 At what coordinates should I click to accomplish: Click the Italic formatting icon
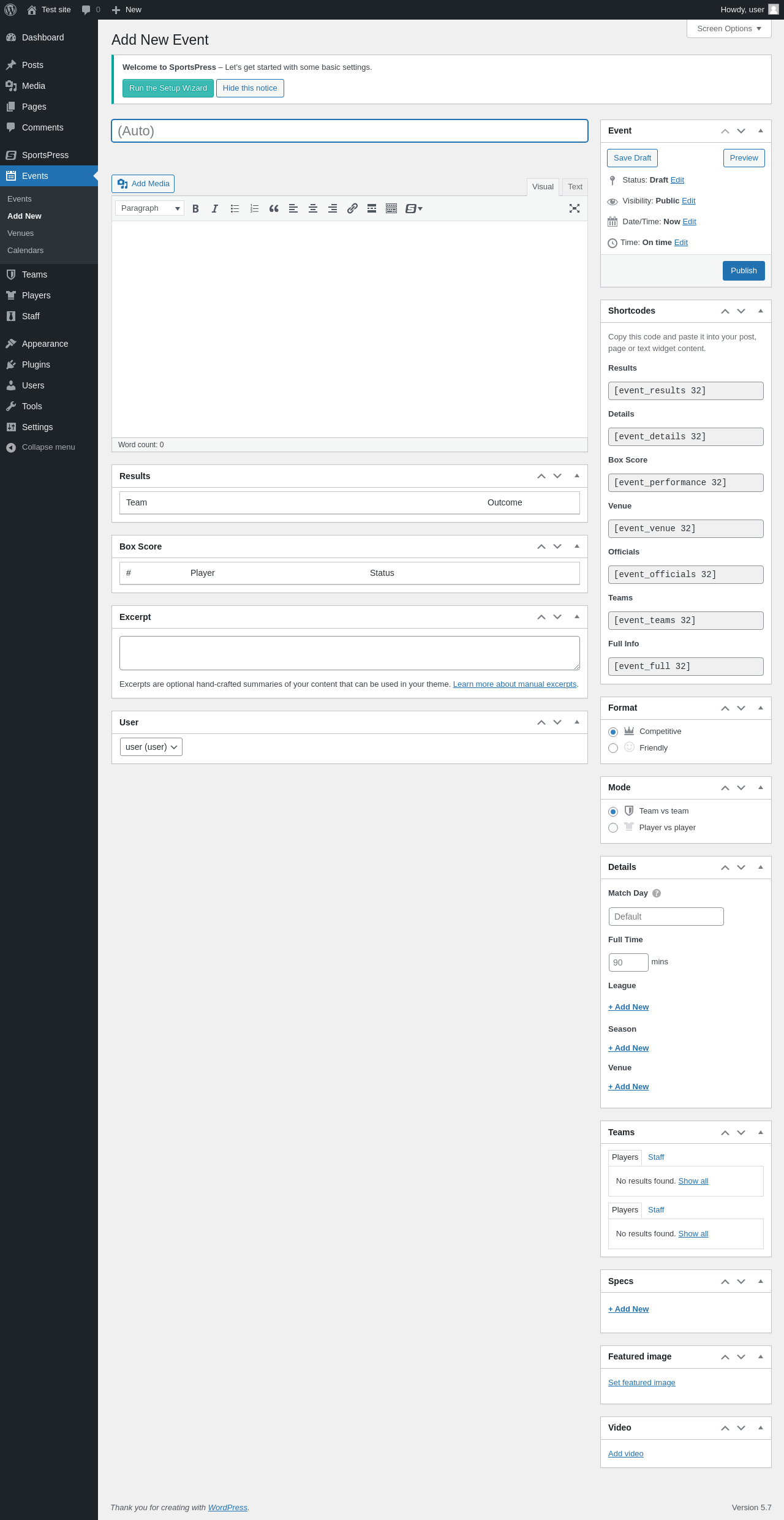(215, 209)
